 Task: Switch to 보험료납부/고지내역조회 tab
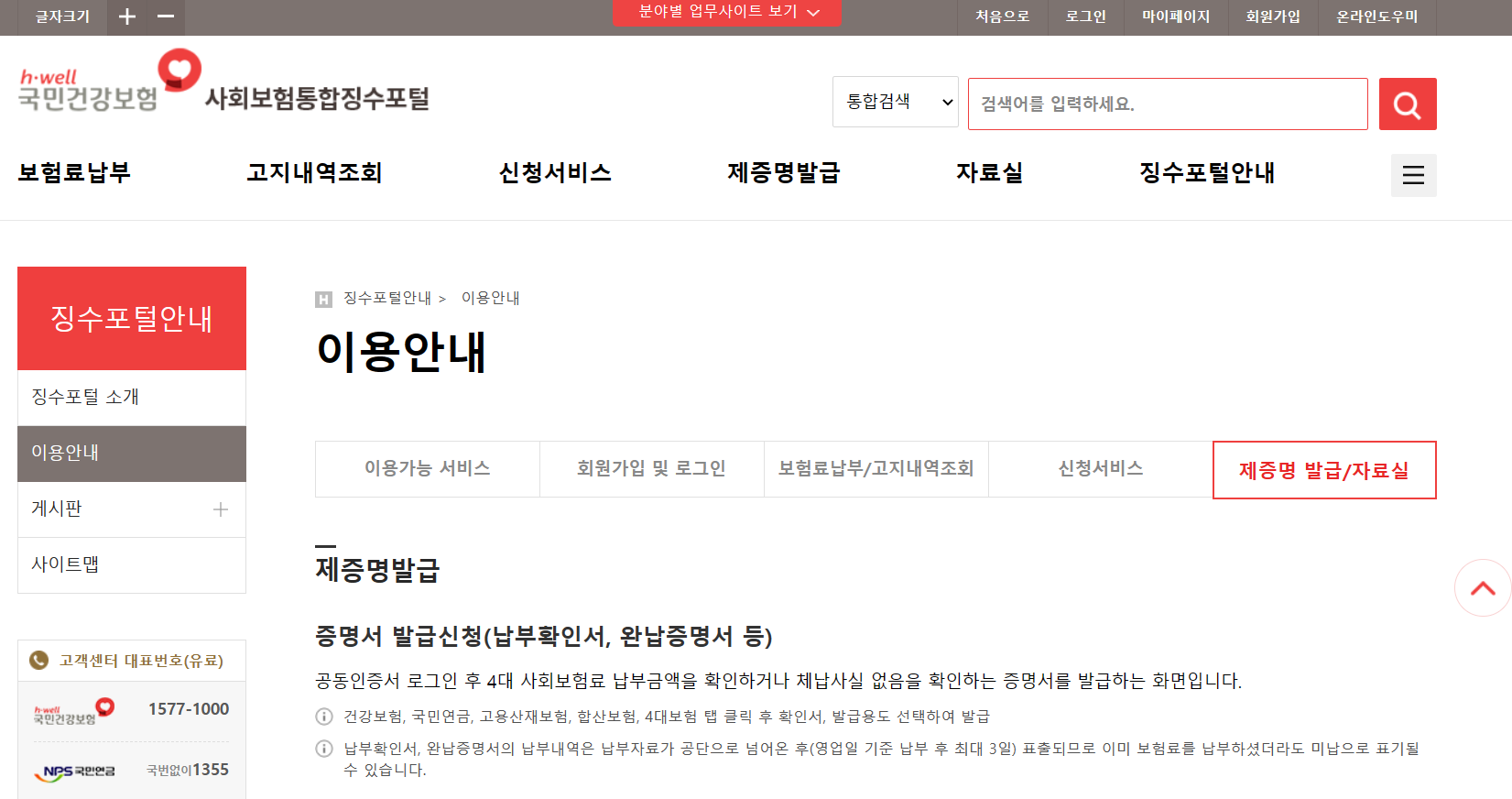pos(876,469)
